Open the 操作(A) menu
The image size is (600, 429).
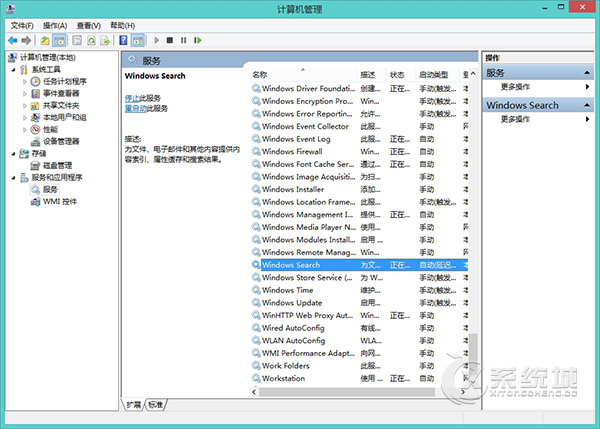point(55,26)
